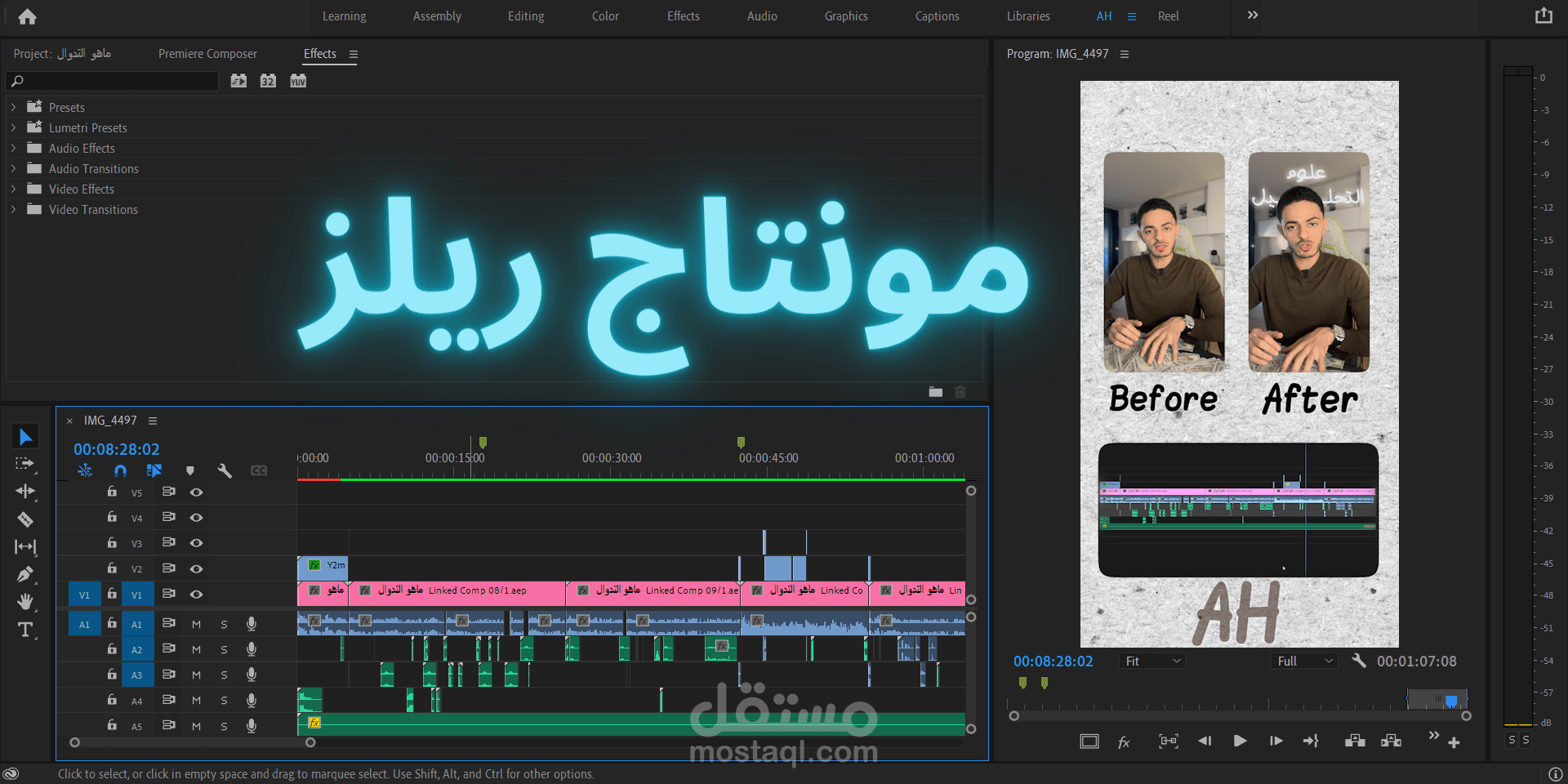Viewport: 1568px width, 784px height.
Task: Solo audio track A2
Action: coord(224,649)
